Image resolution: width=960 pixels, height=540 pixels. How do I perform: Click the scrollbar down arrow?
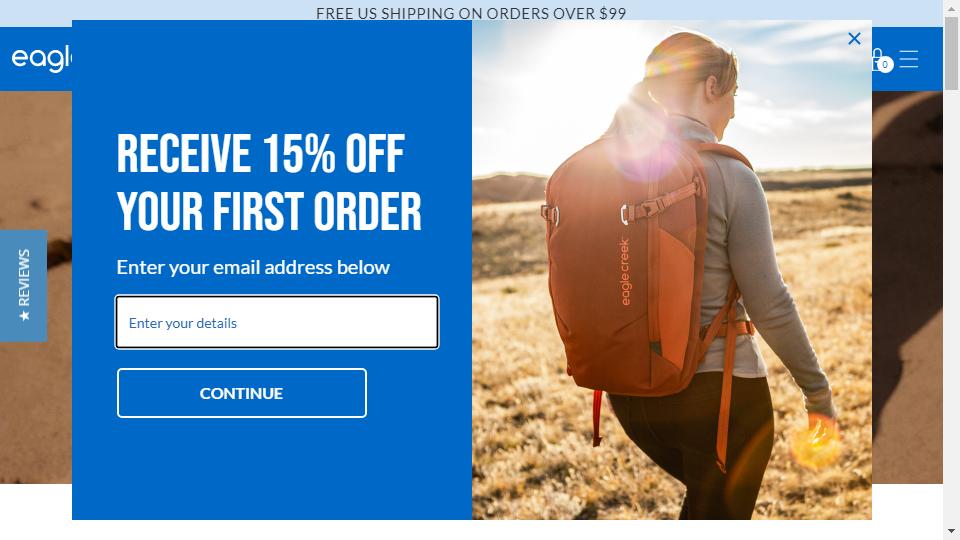point(951,531)
